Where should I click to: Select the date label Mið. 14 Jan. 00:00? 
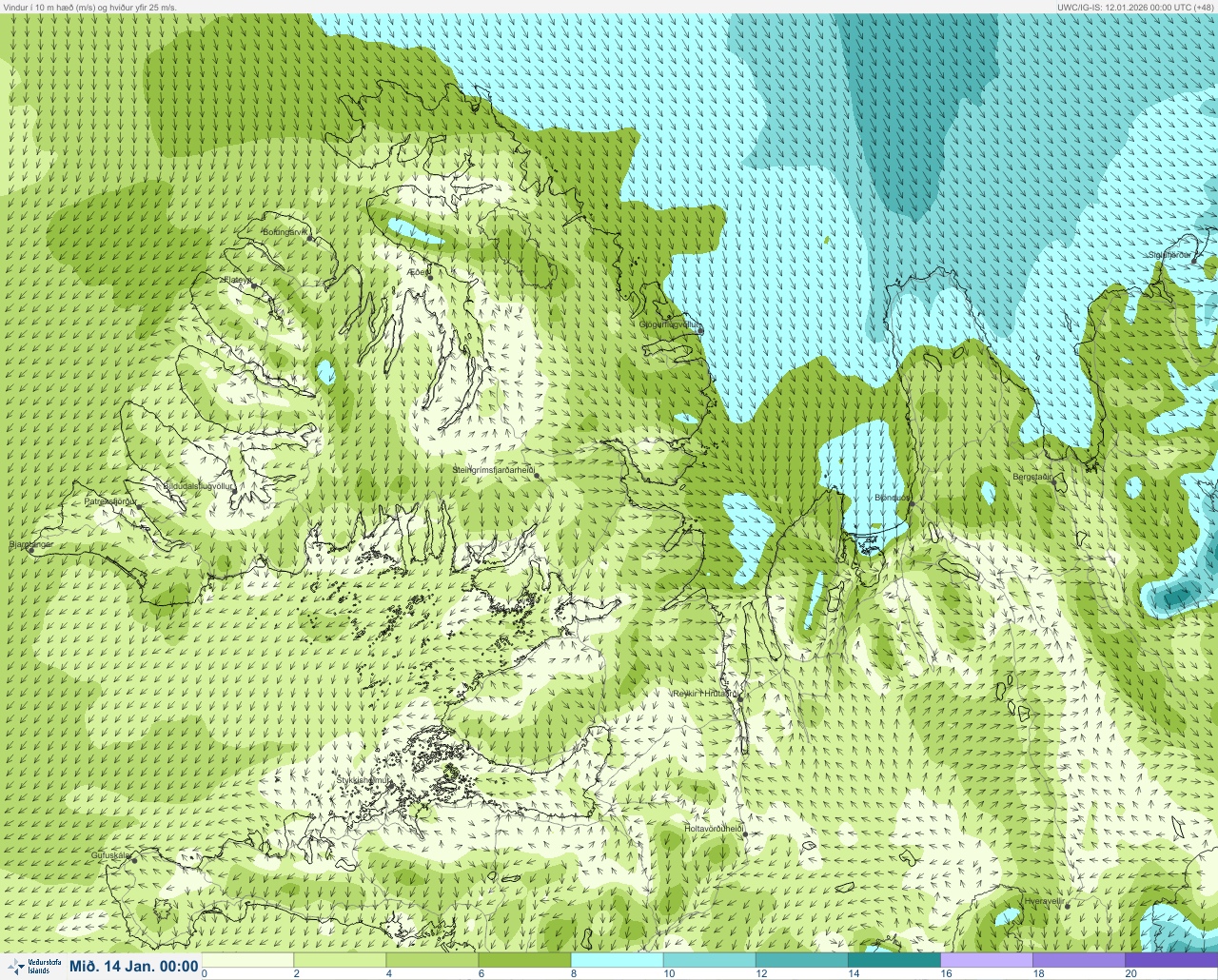134,967
